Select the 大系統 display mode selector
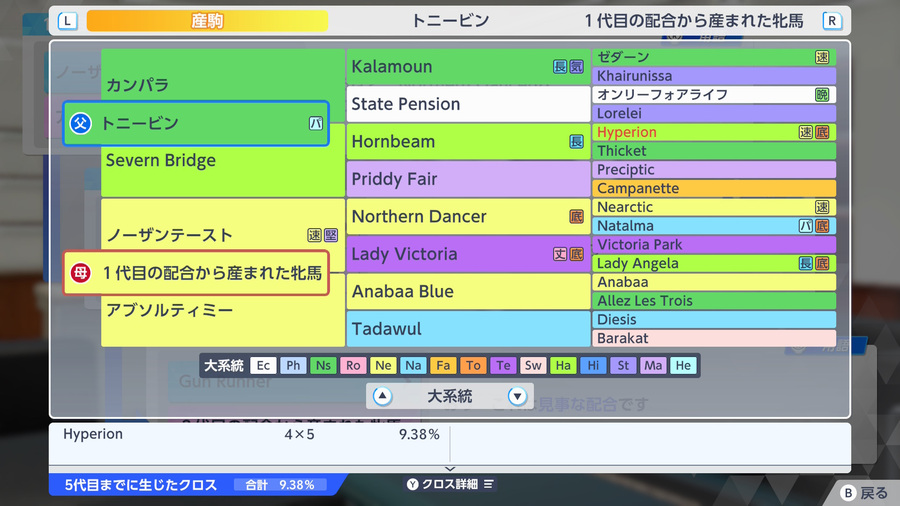Screen dimensions: 900x506 coord(449,396)
